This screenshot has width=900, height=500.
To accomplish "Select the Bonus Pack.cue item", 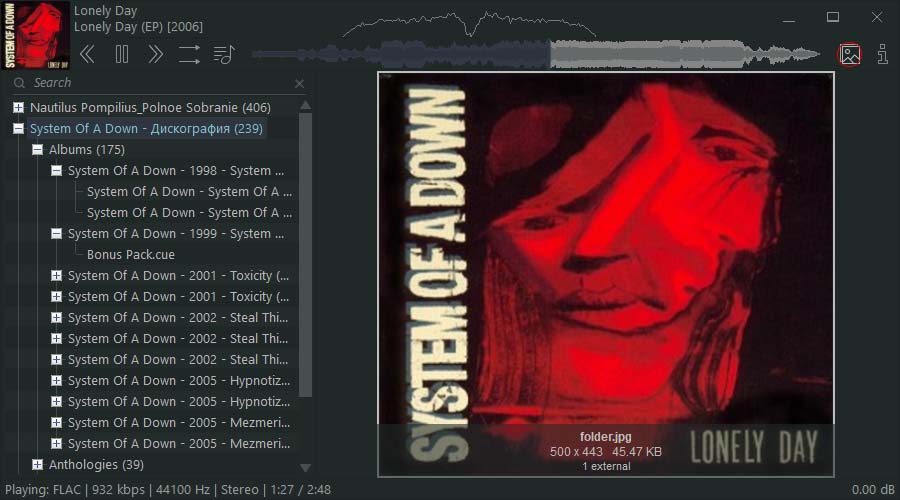I will [x=131, y=254].
